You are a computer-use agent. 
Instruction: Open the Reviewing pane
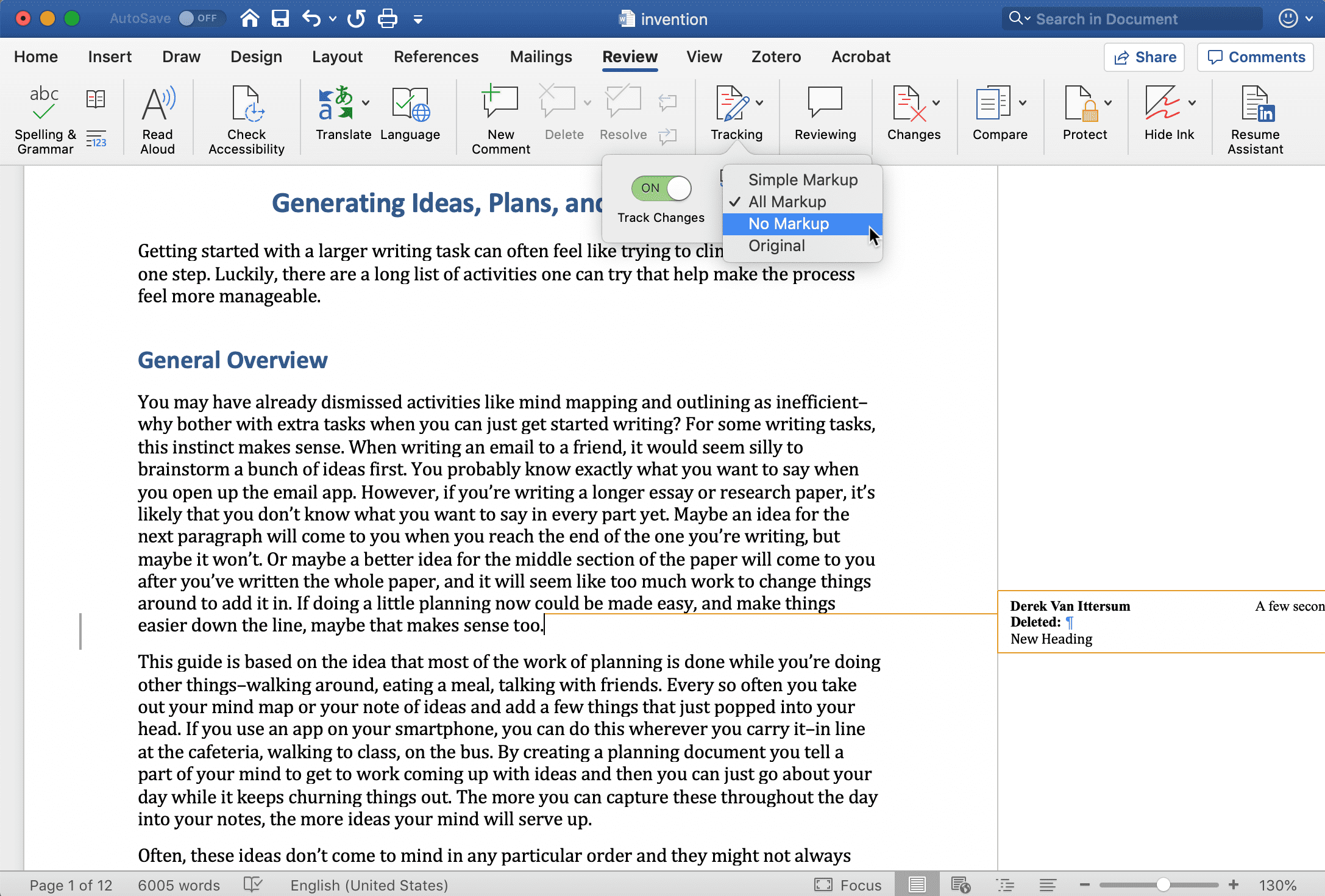825,113
